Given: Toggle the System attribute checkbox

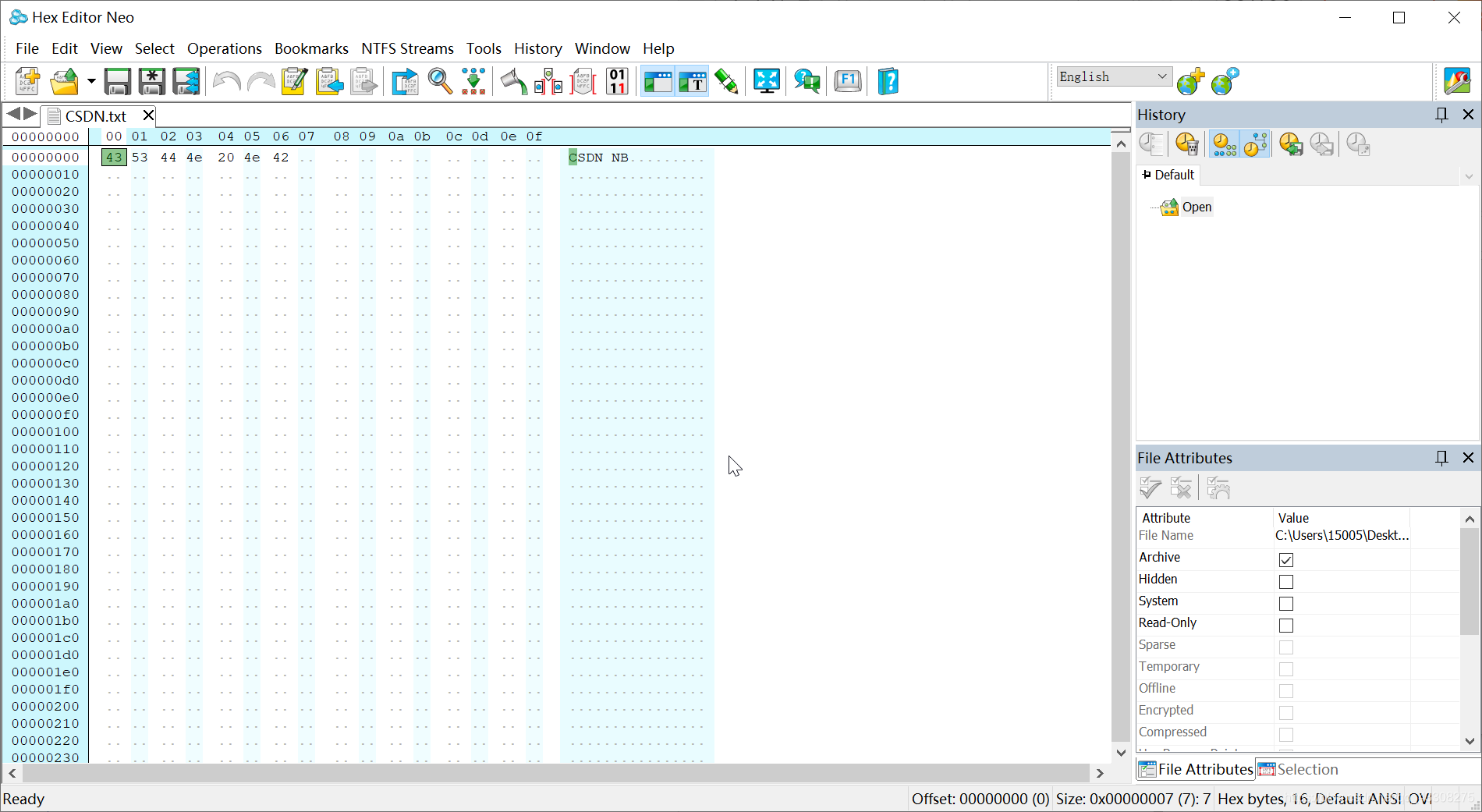Looking at the screenshot, I should (1286, 603).
